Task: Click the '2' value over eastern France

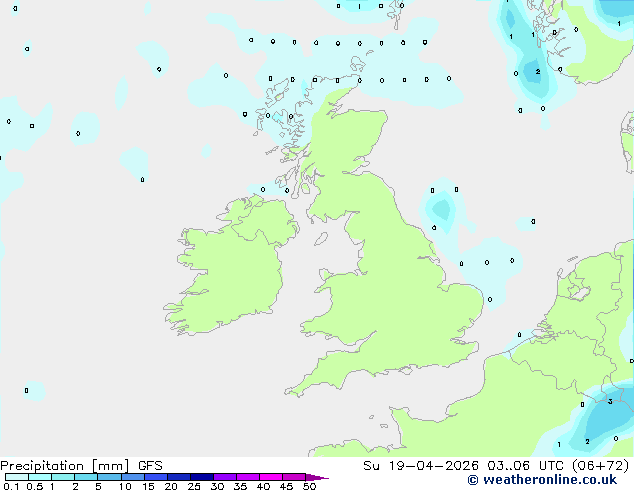Action: coord(587,441)
